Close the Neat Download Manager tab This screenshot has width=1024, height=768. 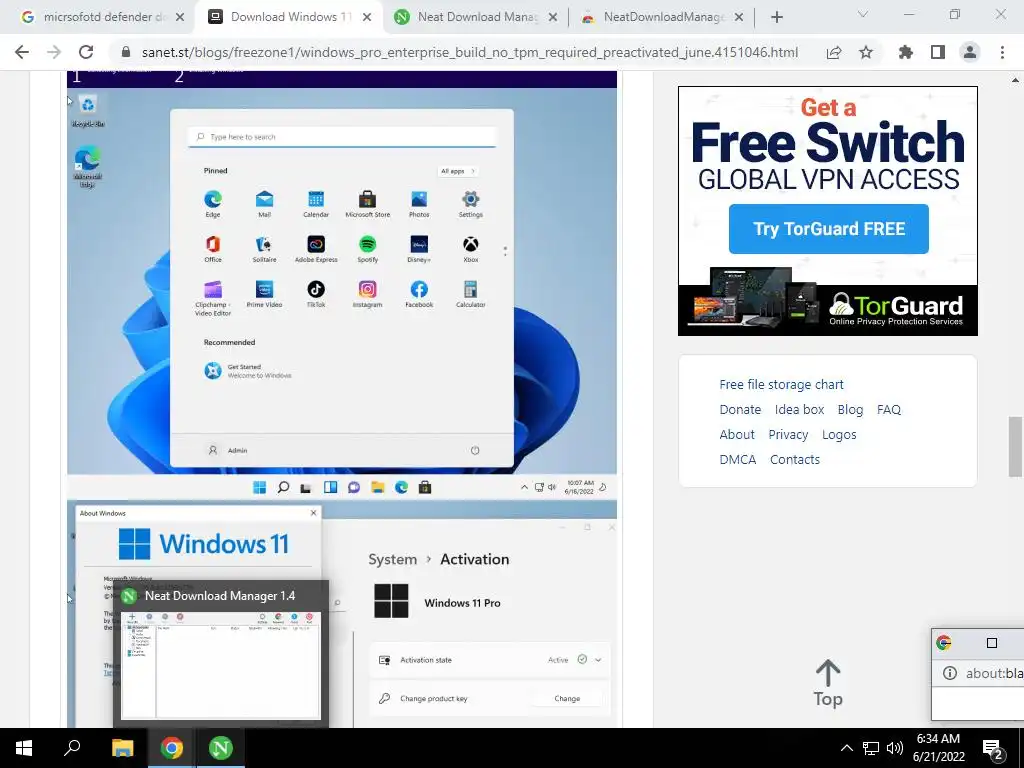click(553, 17)
